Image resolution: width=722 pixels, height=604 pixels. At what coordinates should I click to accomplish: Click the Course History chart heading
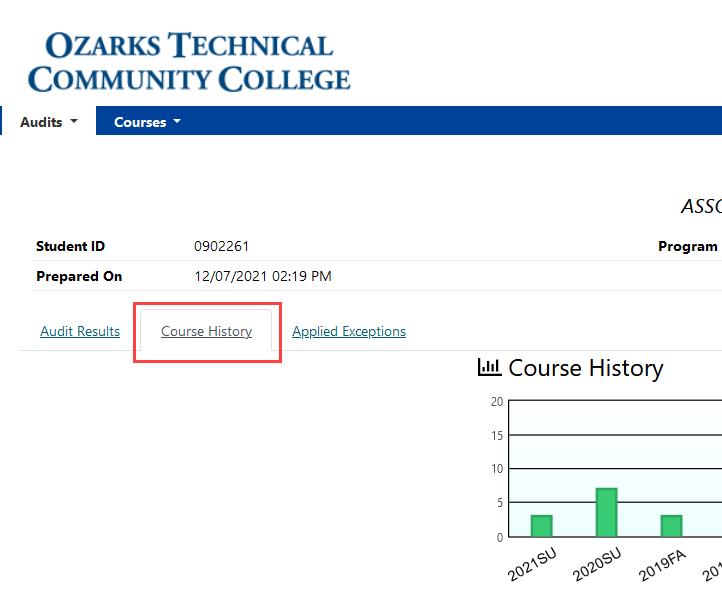tap(585, 368)
